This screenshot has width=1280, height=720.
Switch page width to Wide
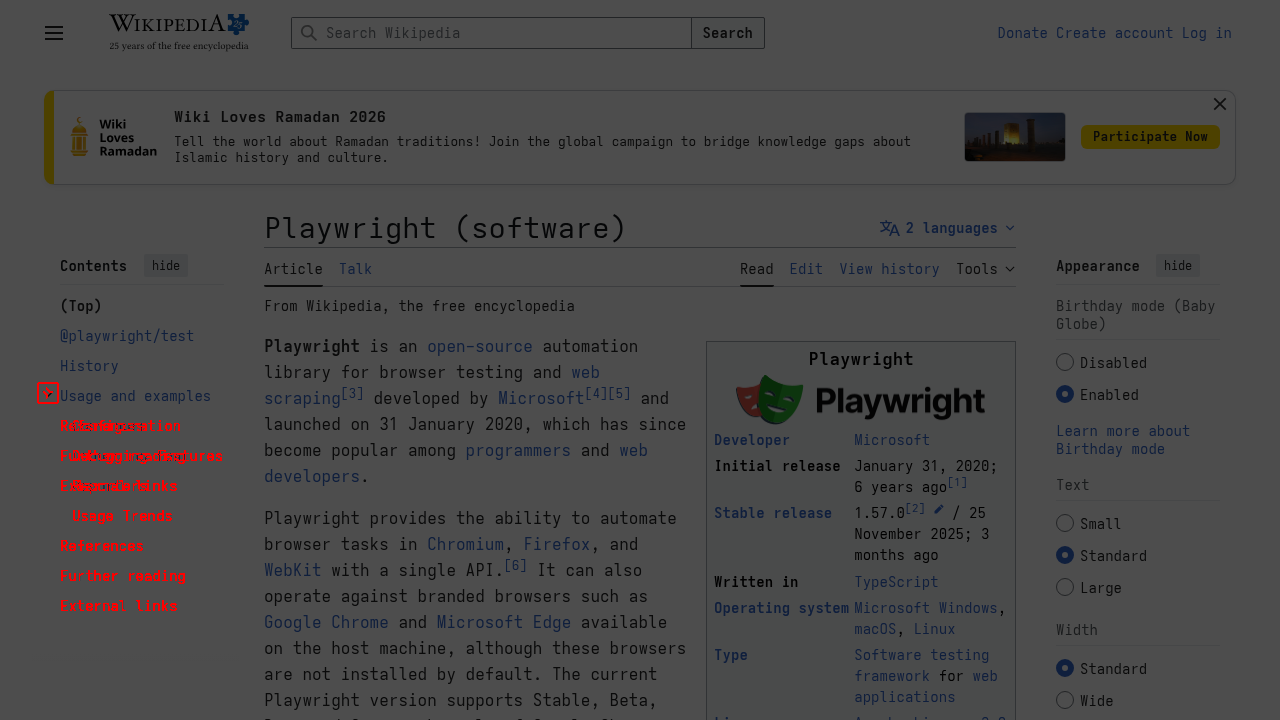(x=1065, y=700)
